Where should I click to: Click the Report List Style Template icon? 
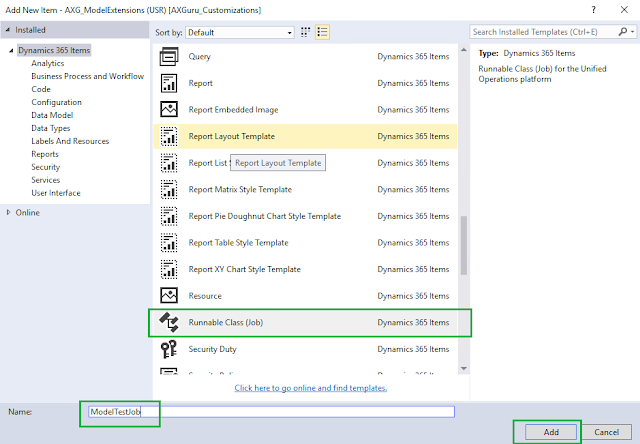(x=169, y=163)
